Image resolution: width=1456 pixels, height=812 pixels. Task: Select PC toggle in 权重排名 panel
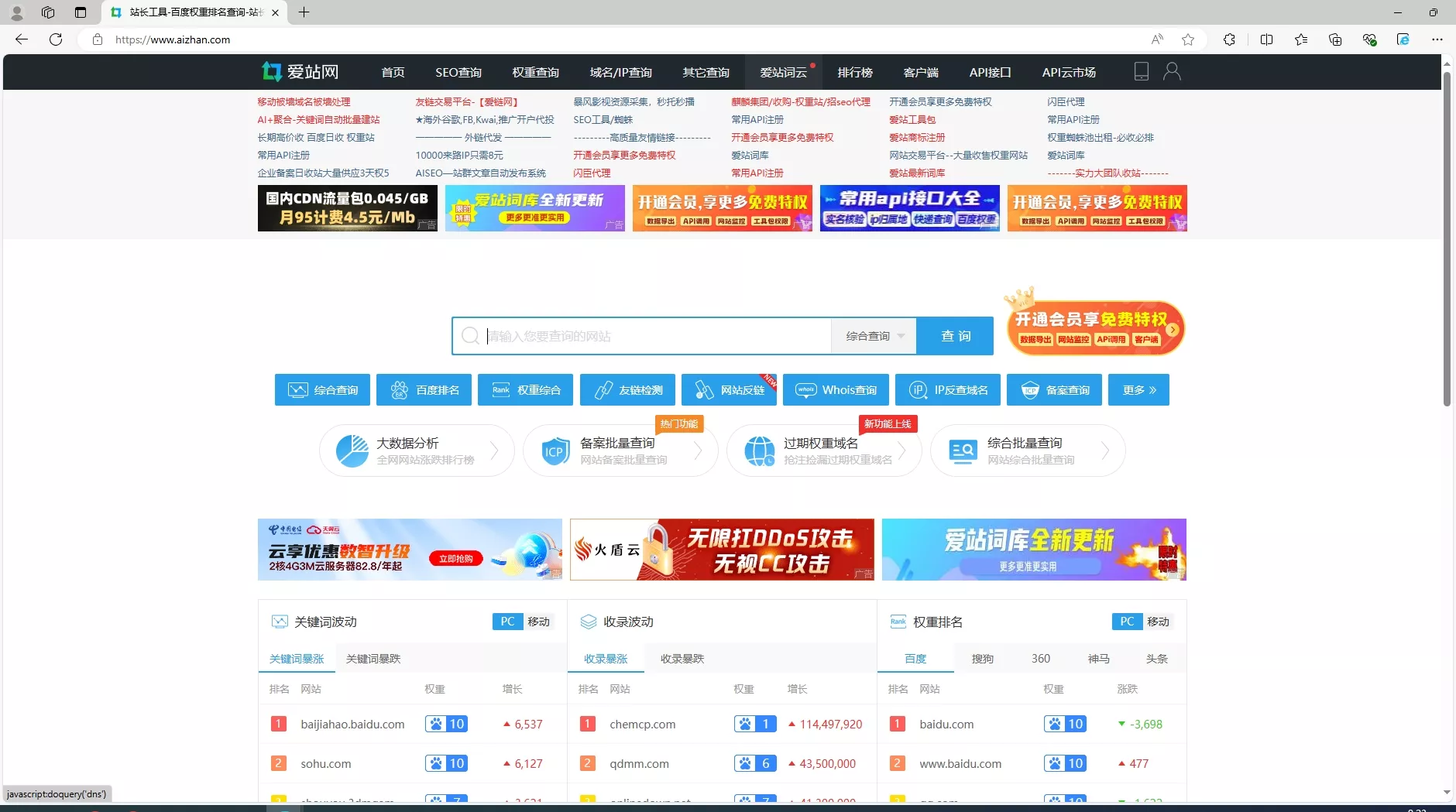1127,622
